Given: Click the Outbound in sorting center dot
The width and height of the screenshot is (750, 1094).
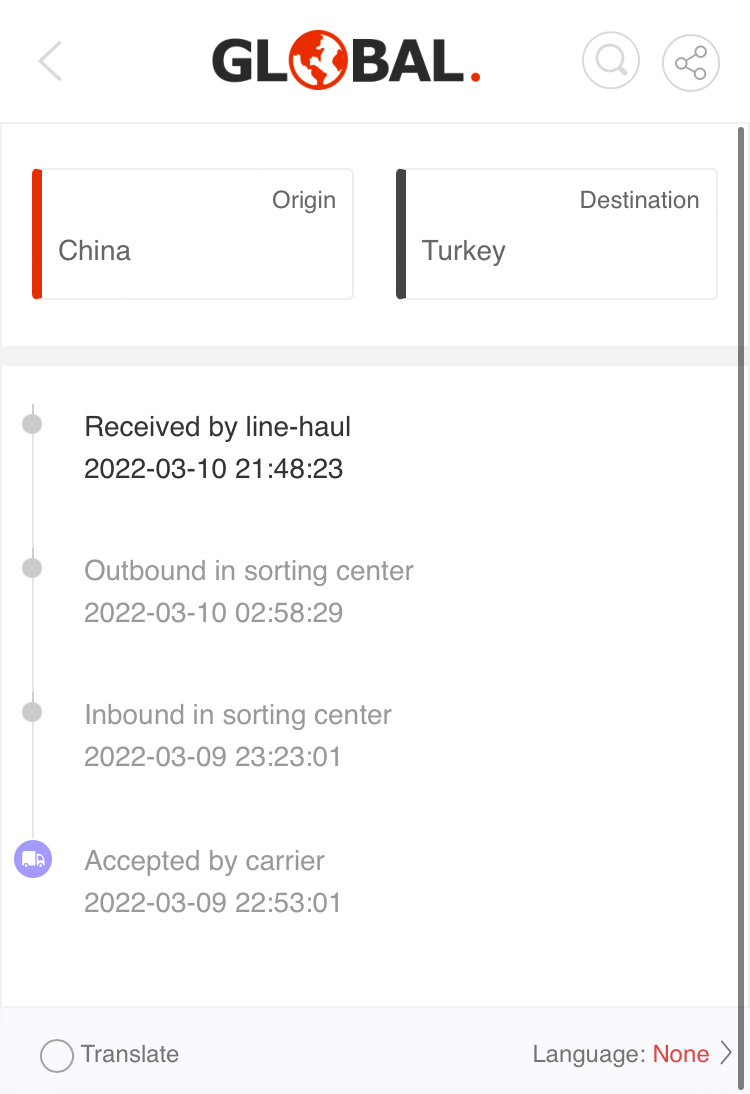Looking at the screenshot, I should [32, 568].
